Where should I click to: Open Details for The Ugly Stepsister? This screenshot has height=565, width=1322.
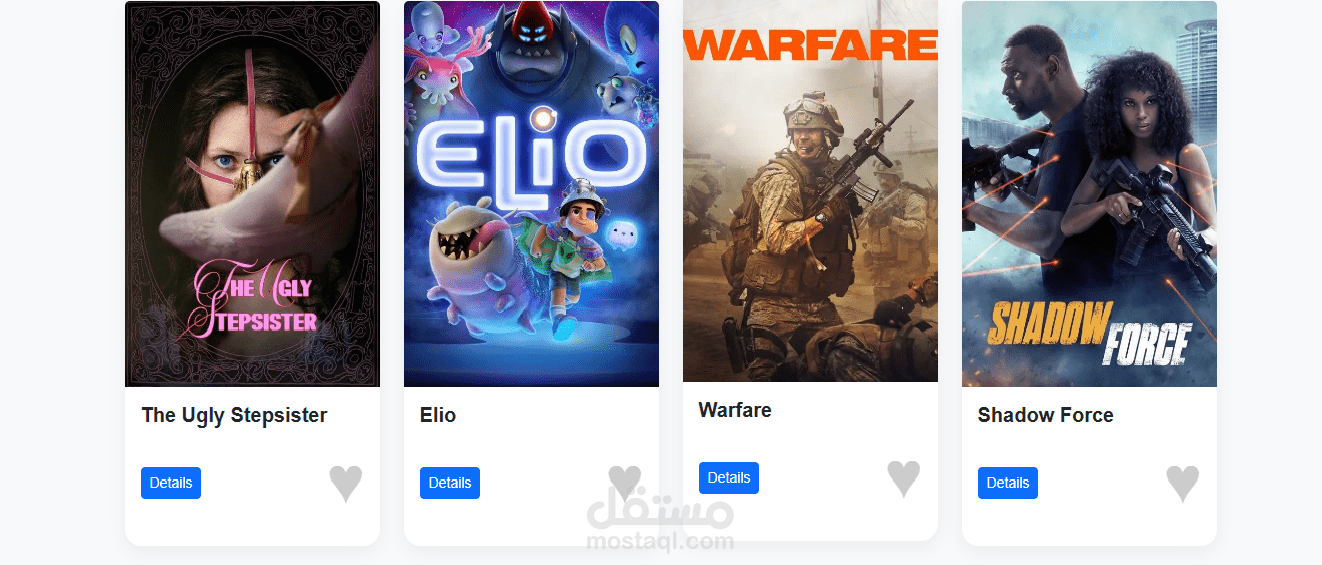coord(171,483)
